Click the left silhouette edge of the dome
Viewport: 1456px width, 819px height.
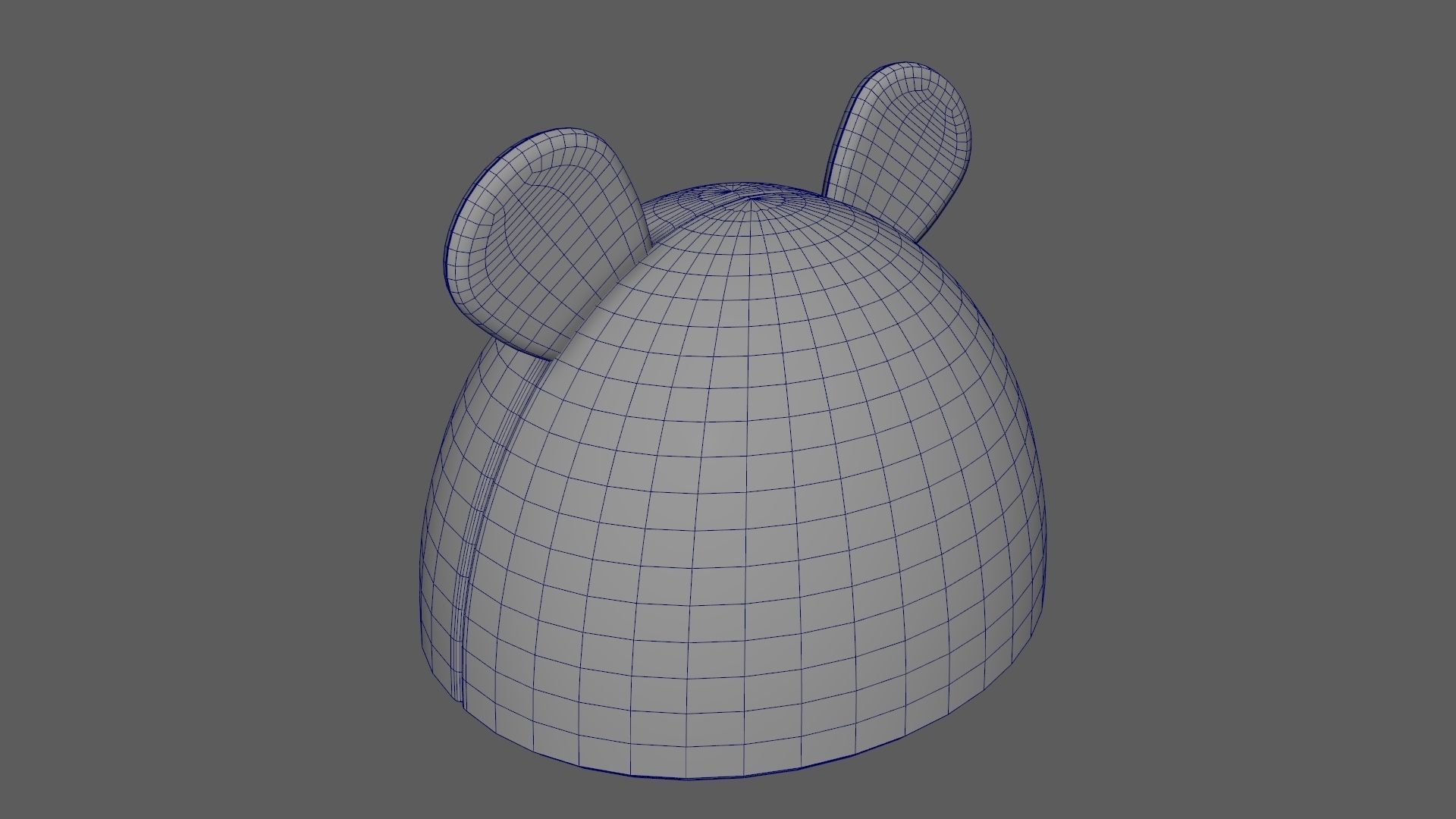pos(422,546)
